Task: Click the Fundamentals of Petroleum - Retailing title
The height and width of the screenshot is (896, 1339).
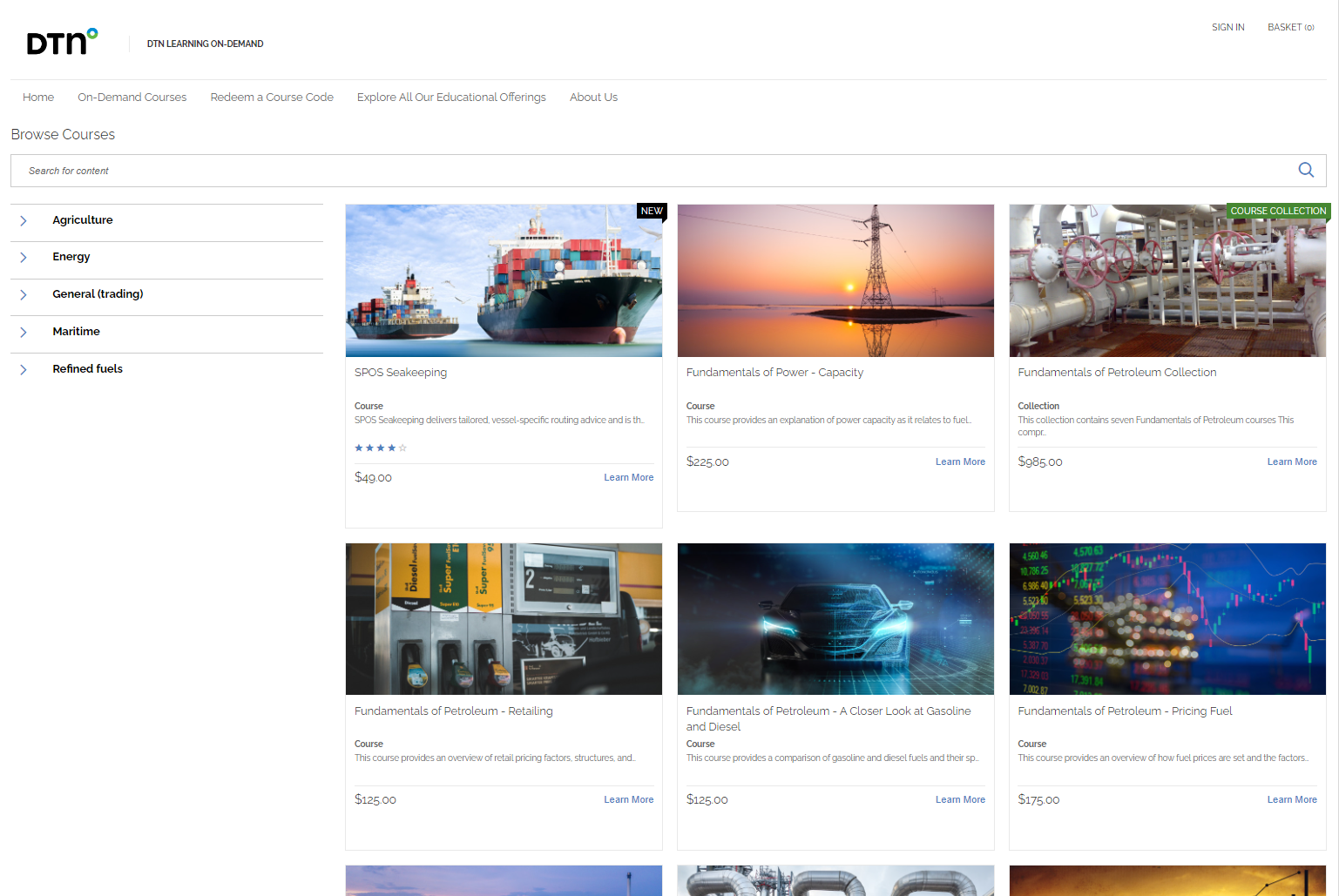Action: (453, 711)
